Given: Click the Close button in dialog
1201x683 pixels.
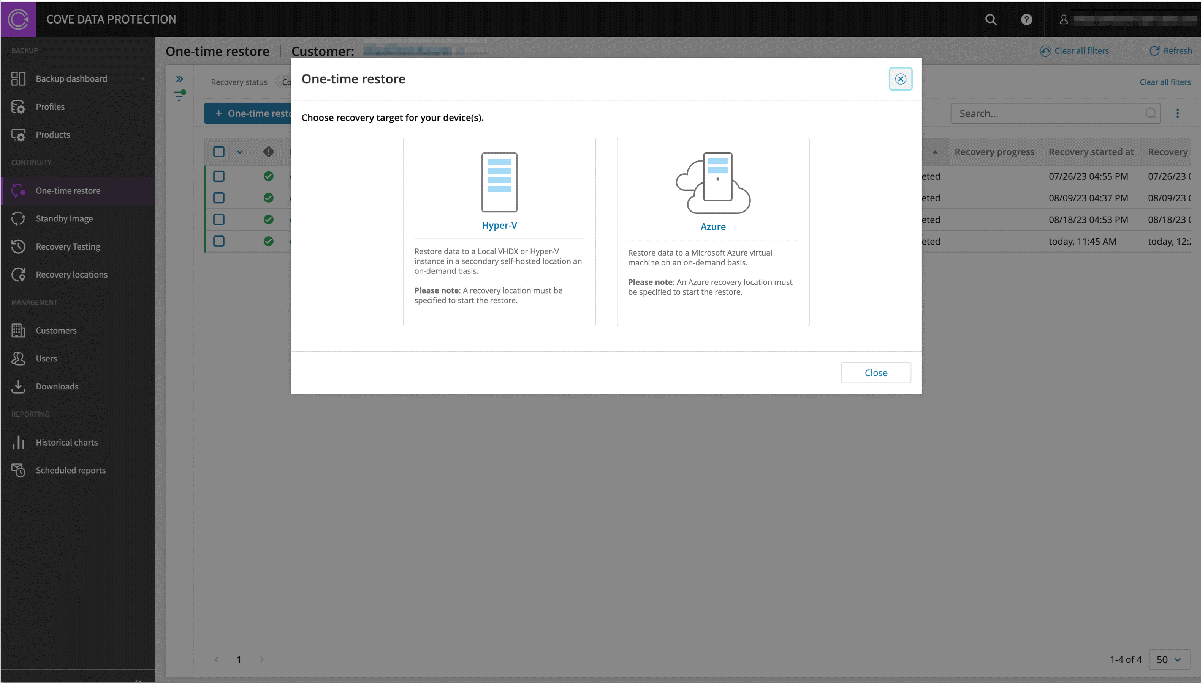Looking at the screenshot, I should 876,373.
